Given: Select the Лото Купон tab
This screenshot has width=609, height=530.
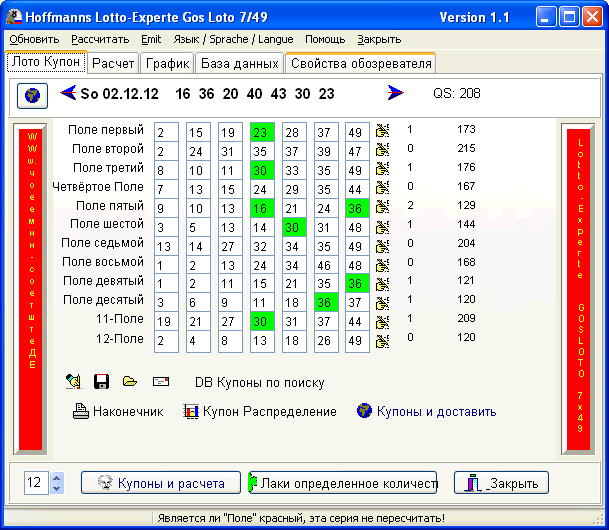Looking at the screenshot, I should tap(46, 62).
